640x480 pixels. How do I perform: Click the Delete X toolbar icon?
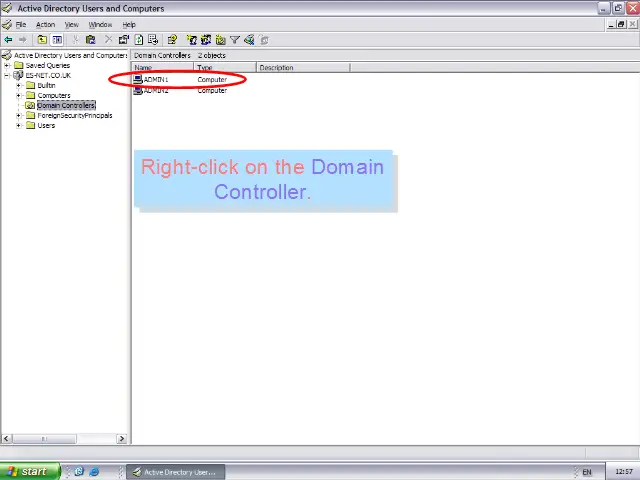pyautogui.click(x=109, y=40)
